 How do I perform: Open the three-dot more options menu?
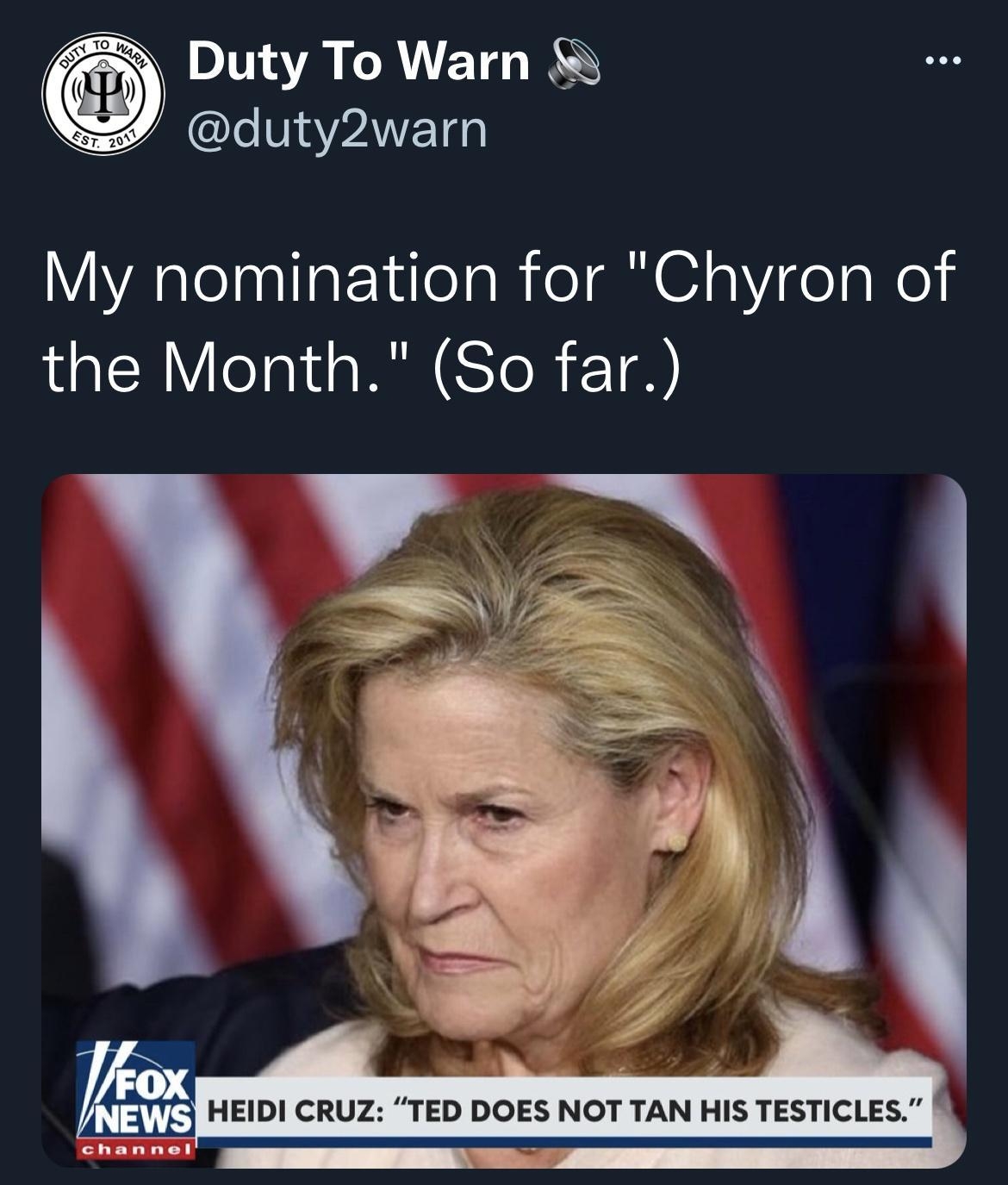pyautogui.click(x=941, y=61)
